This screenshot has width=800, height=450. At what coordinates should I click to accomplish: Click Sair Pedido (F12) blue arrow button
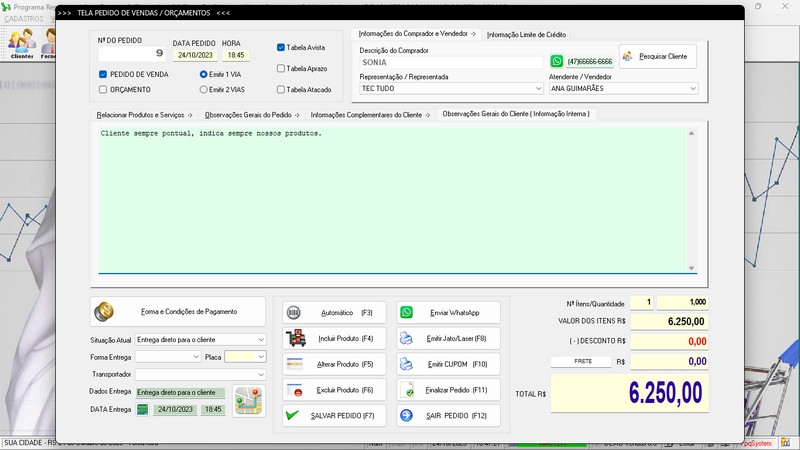pyautogui.click(x=448, y=415)
